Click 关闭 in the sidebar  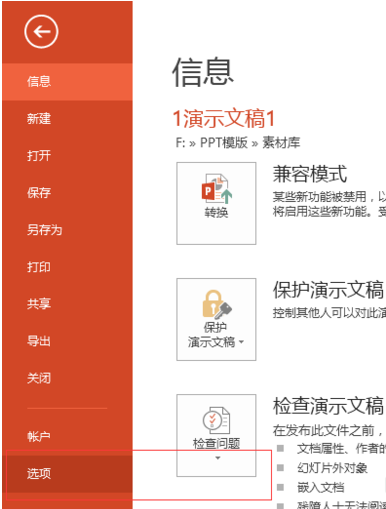point(67,378)
